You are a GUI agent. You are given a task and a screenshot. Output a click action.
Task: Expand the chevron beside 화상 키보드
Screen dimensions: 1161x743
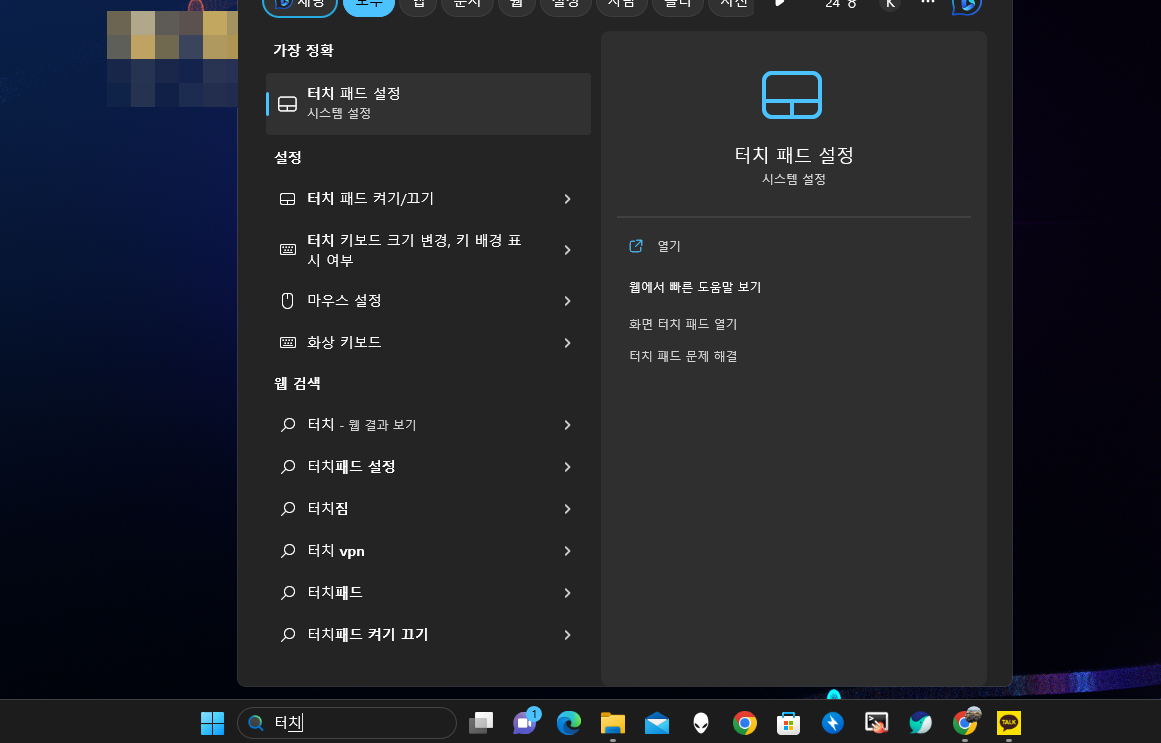click(x=567, y=343)
